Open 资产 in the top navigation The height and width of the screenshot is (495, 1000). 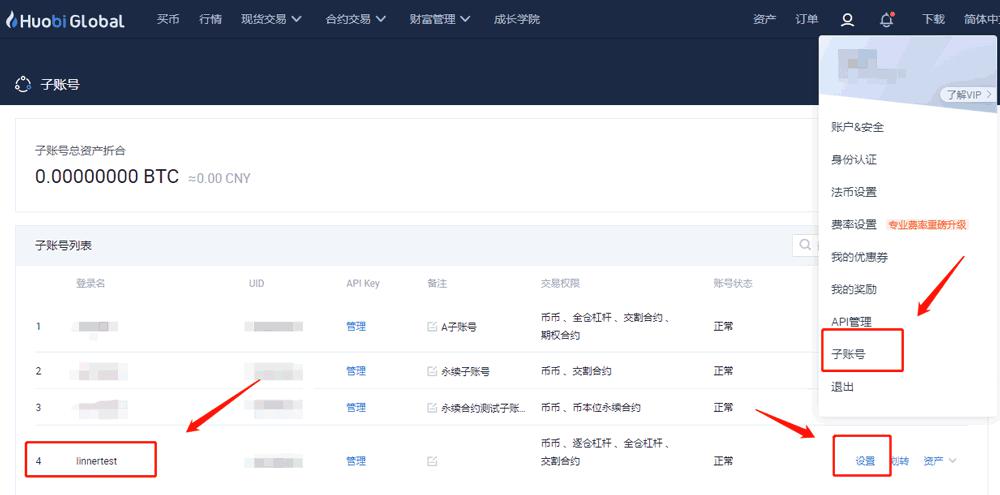click(x=764, y=19)
